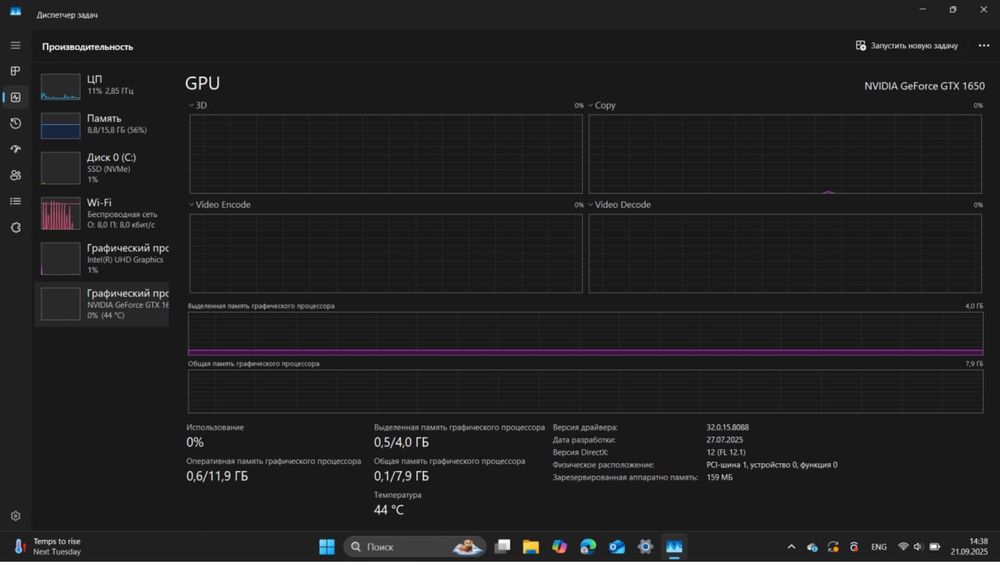Click the shared GPU memory graph

click(x=585, y=391)
